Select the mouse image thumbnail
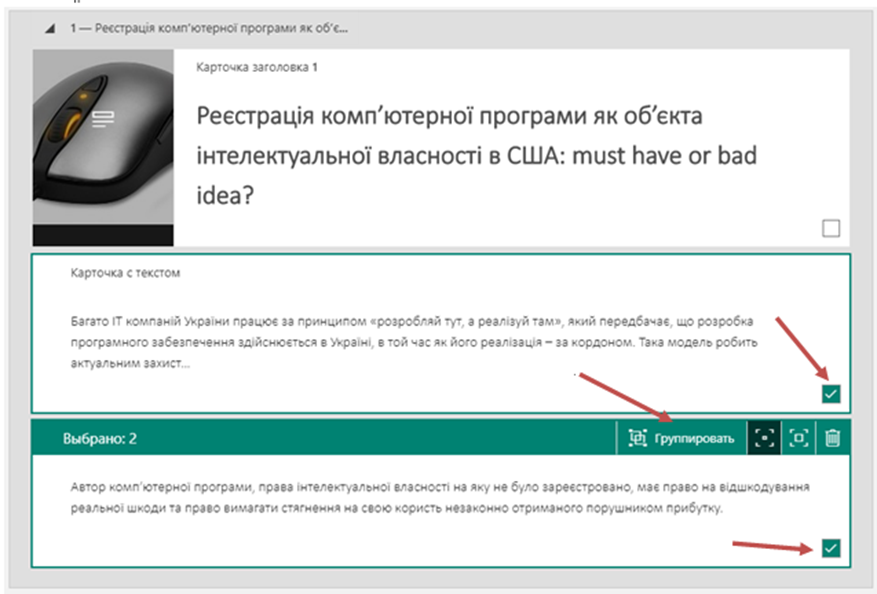 103,148
